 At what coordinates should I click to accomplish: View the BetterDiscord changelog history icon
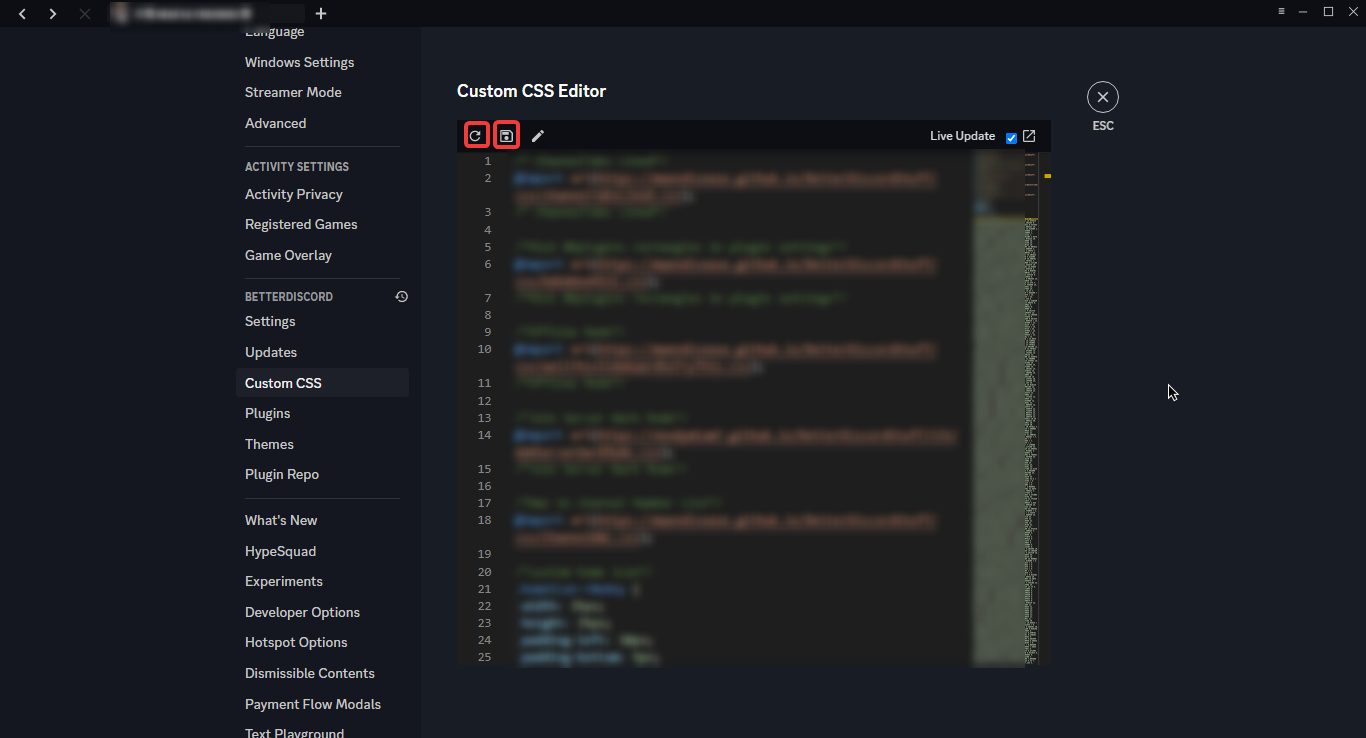point(401,296)
